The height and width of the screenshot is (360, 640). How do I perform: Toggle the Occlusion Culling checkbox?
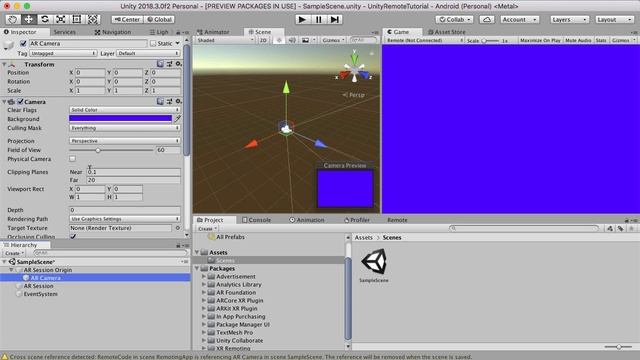[73, 236]
